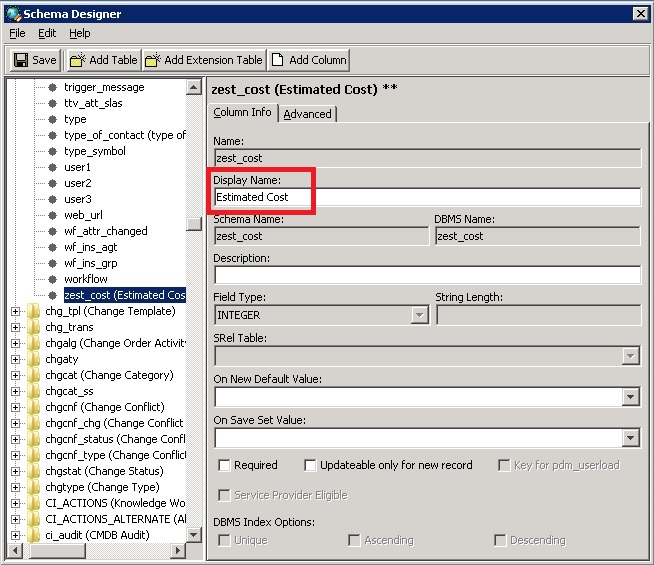Screen dimensions: 654x565
Task: Select the chgcat (Change Category) folder icon
Action: 33,375
